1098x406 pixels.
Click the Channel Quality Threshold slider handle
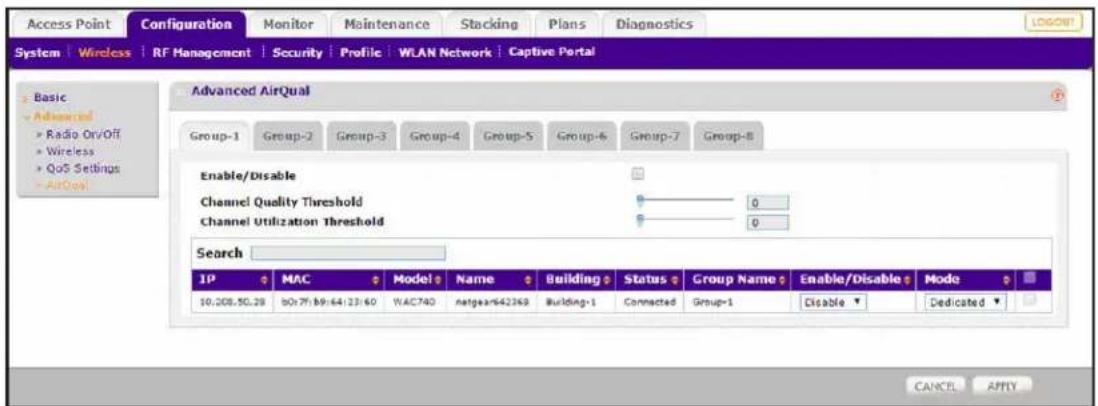[639, 200]
